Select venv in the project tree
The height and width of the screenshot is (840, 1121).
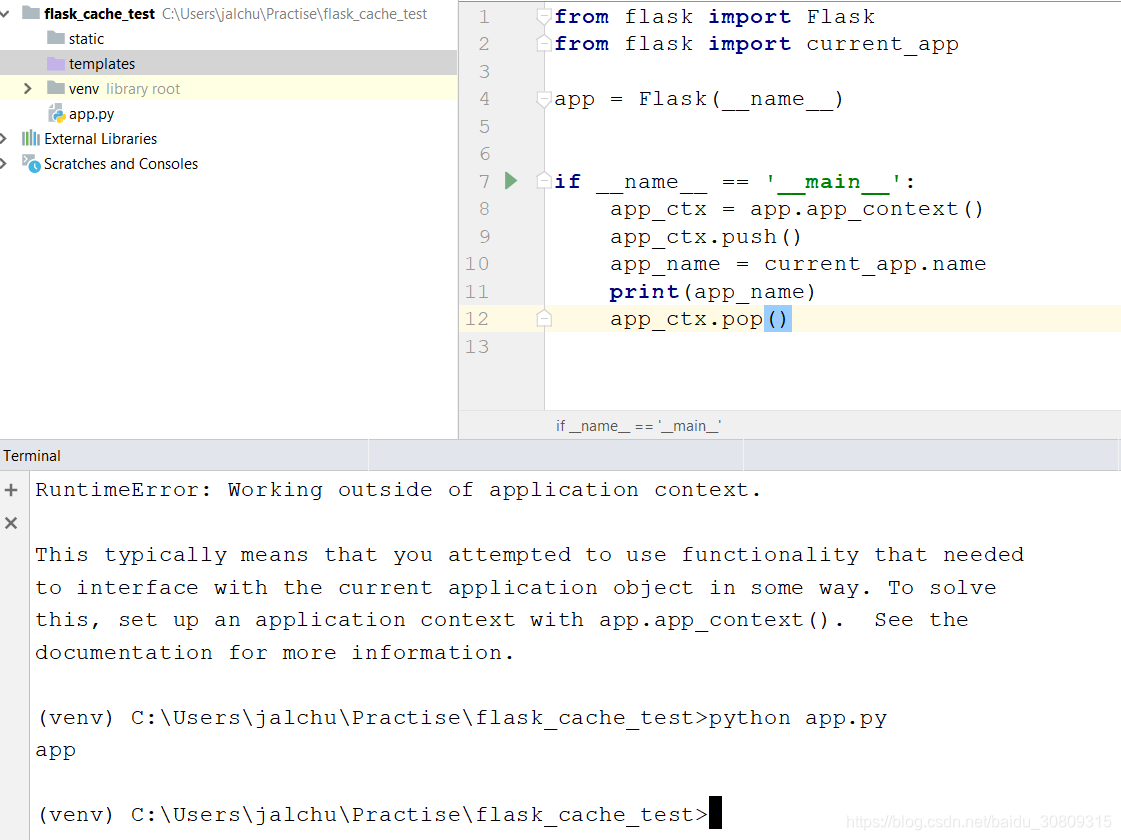[83, 88]
